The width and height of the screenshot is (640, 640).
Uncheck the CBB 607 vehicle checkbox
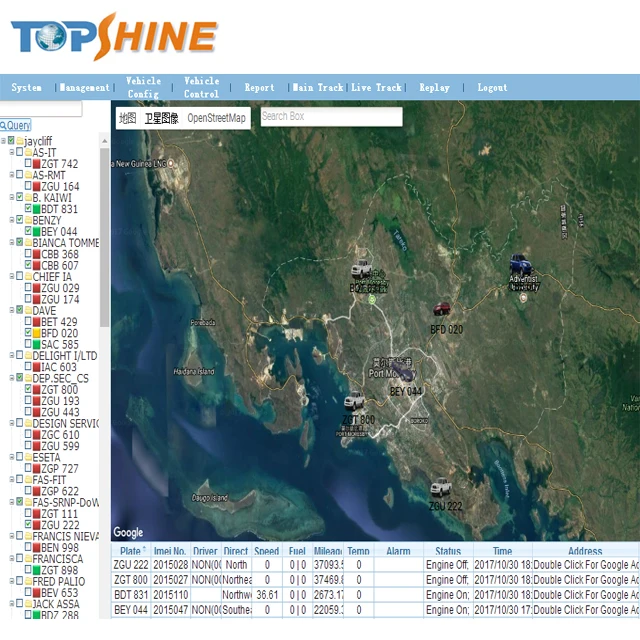[27, 266]
